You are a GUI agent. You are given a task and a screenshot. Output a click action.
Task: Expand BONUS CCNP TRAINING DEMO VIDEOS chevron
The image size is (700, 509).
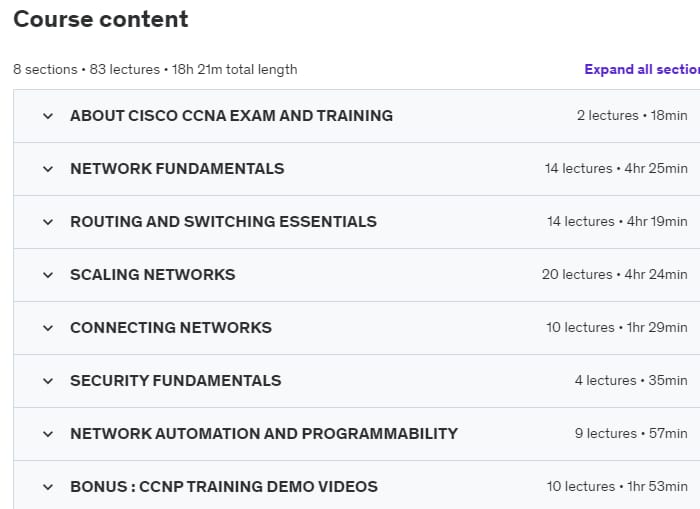tap(48, 487)
